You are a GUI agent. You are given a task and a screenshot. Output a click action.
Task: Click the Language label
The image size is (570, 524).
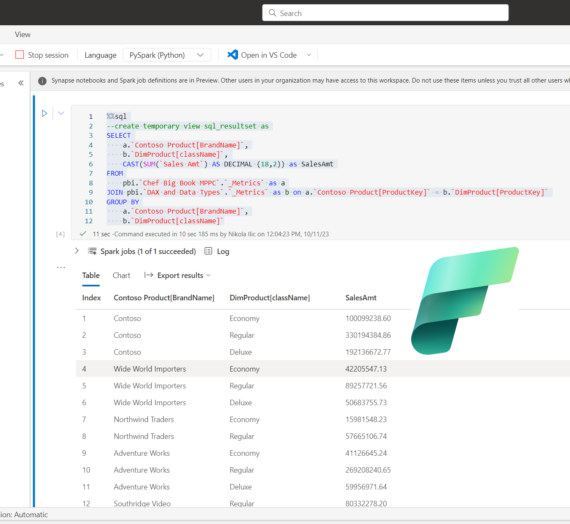(100, 55)
